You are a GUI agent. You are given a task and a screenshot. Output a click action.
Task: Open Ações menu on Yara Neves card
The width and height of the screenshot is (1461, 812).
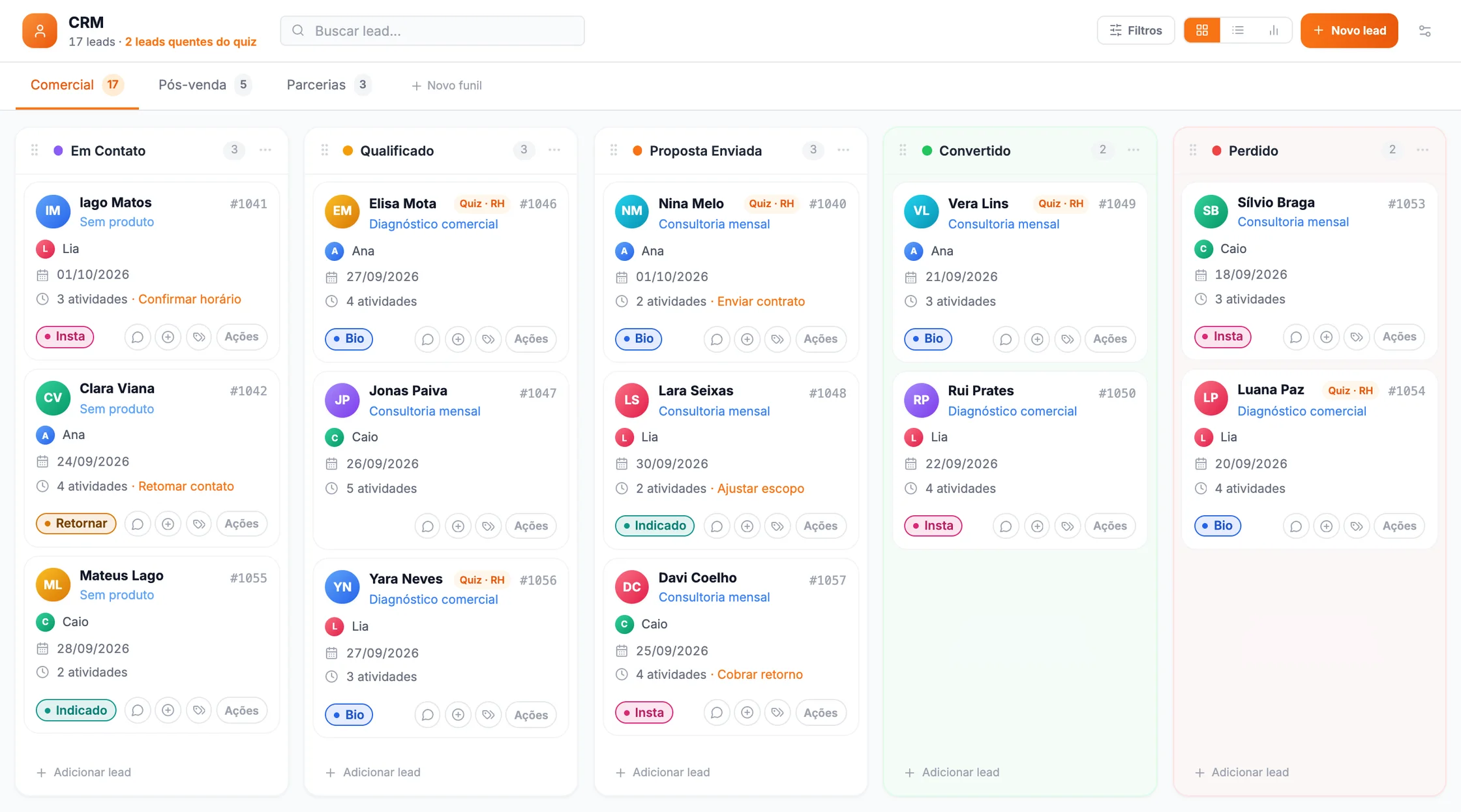[531, 715]
